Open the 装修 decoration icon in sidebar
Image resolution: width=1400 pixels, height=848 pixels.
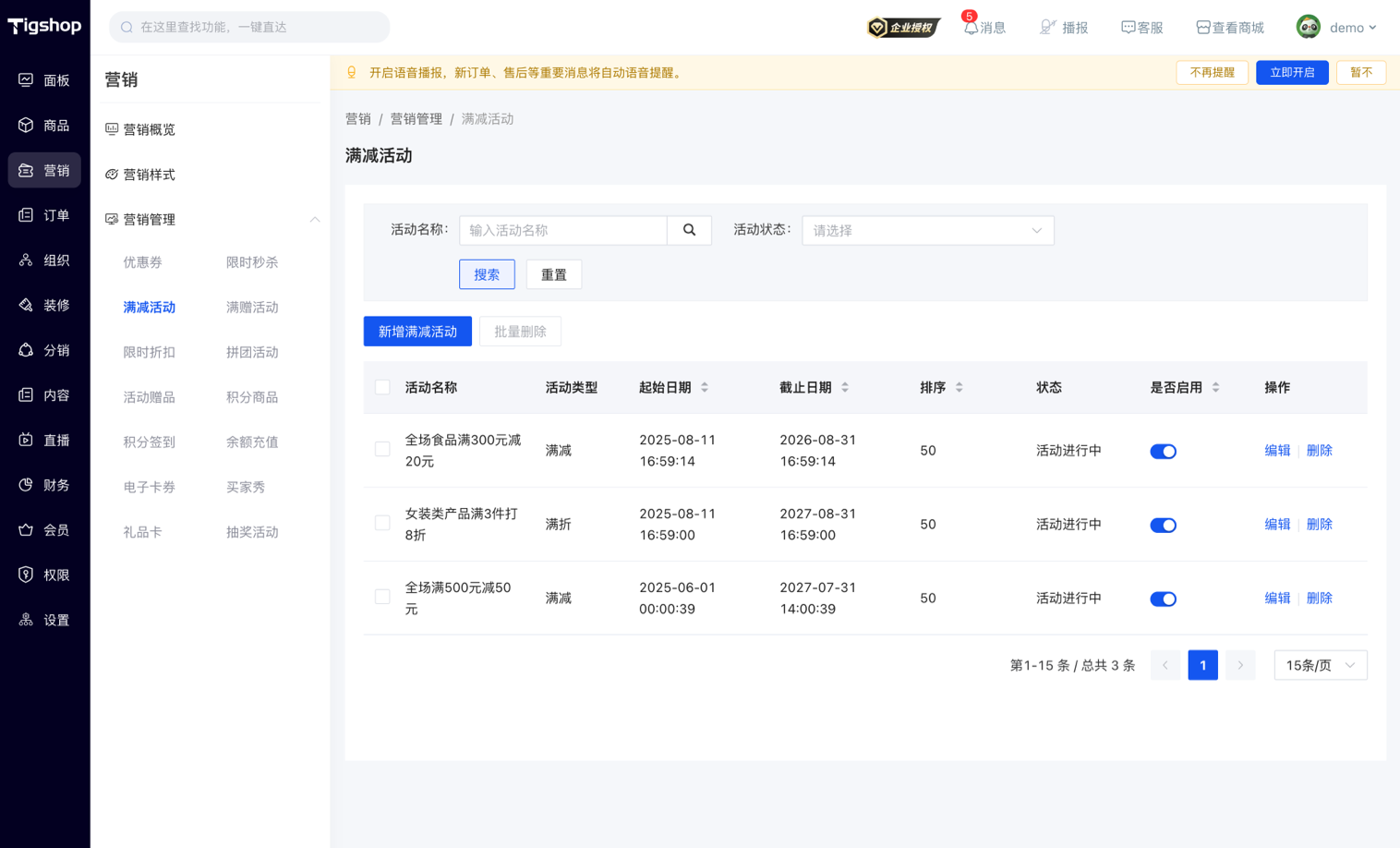pos(26,305)
